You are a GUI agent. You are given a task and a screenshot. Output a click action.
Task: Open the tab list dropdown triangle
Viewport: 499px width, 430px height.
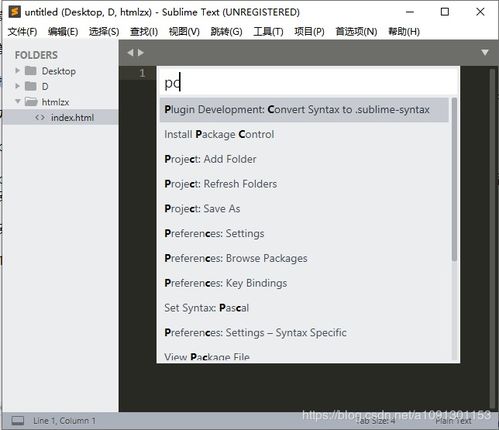pyautogui.click(x=485, y=52)
